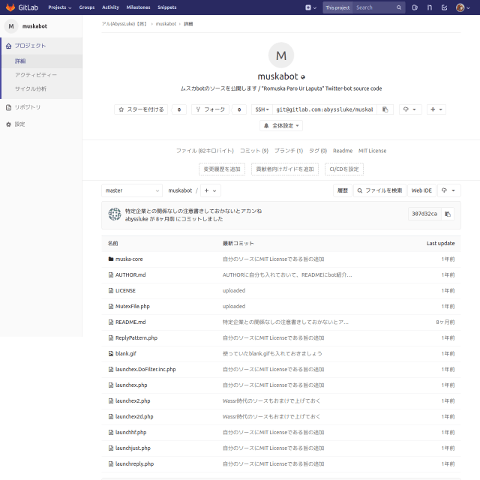Click the search magnifier icon in header

pos(399,7)
